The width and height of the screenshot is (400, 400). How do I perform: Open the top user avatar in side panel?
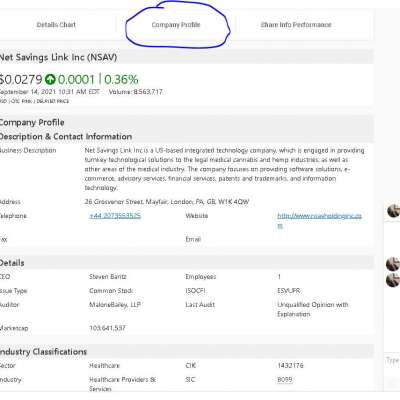pyautogui.click(x=393, y=211)
